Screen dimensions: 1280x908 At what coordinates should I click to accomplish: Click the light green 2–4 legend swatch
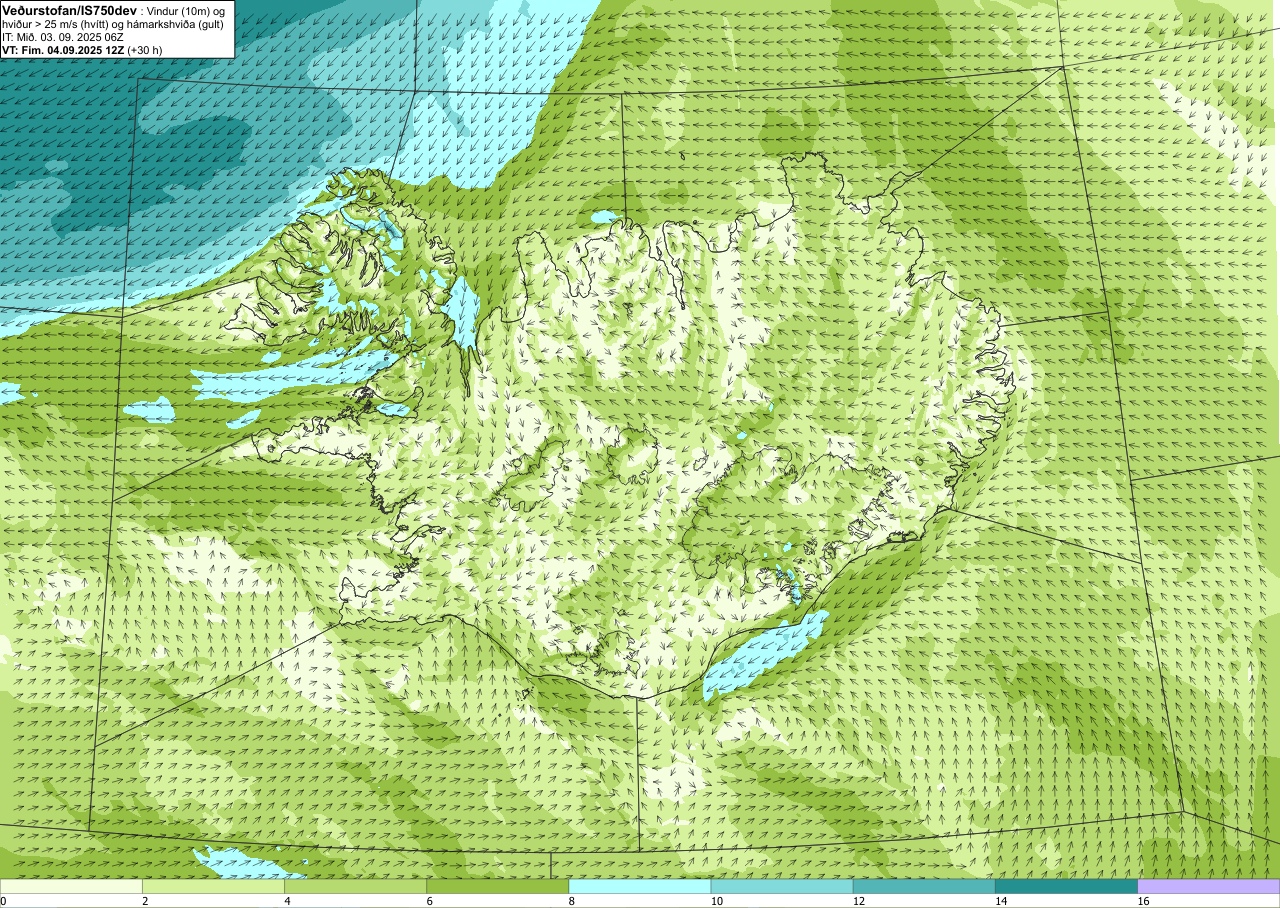coord(213,886)
